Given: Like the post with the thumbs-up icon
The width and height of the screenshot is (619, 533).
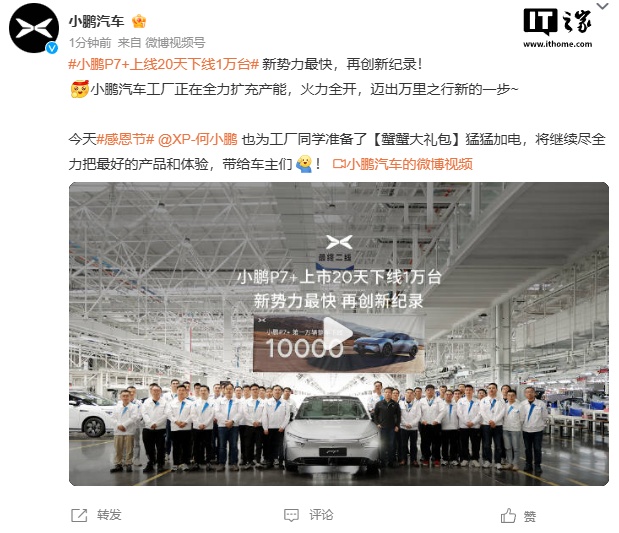Looking at the screenshot, I should [508, 515].
